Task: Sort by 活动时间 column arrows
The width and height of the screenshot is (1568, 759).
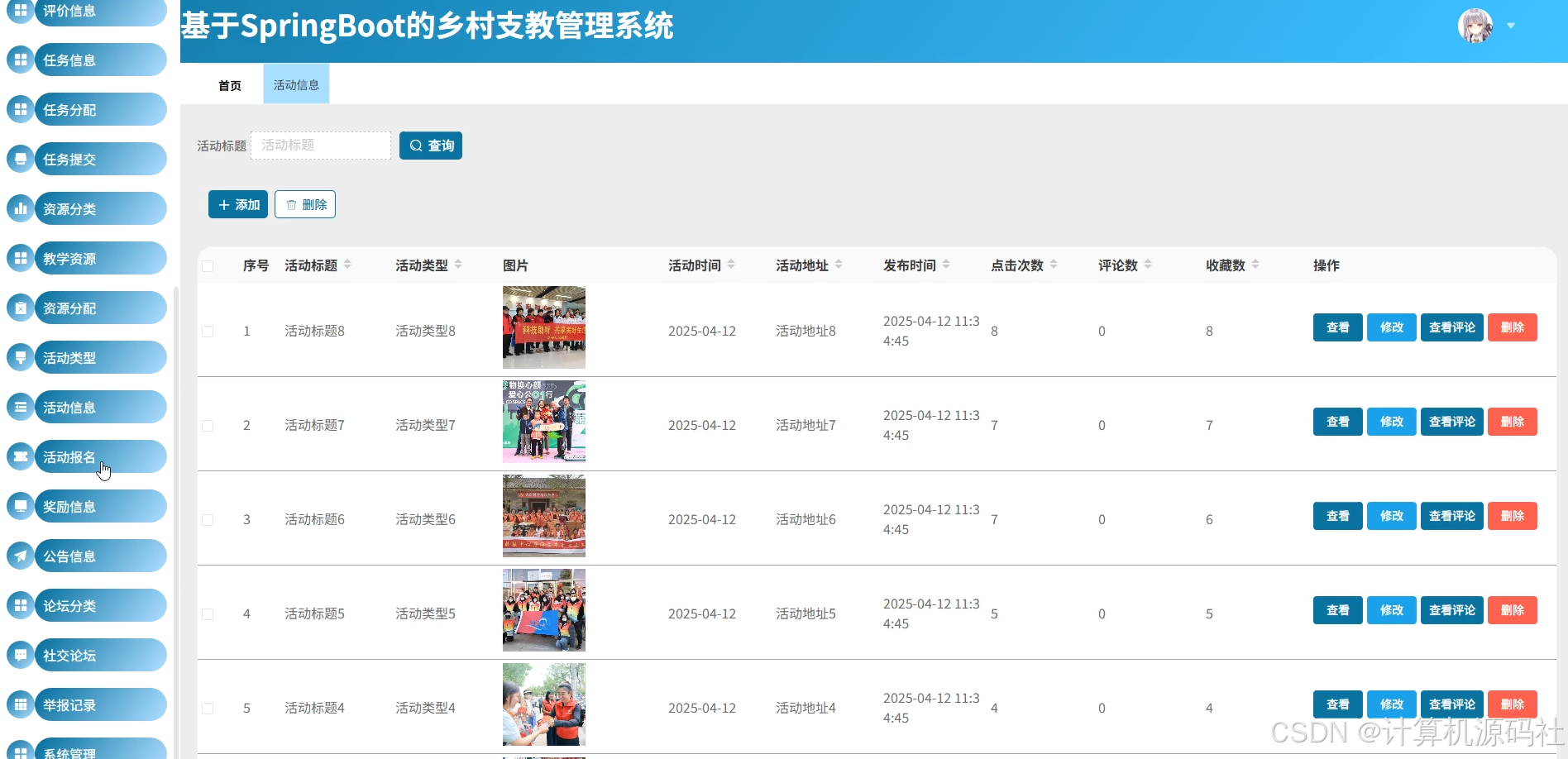Action: point(731,265)
